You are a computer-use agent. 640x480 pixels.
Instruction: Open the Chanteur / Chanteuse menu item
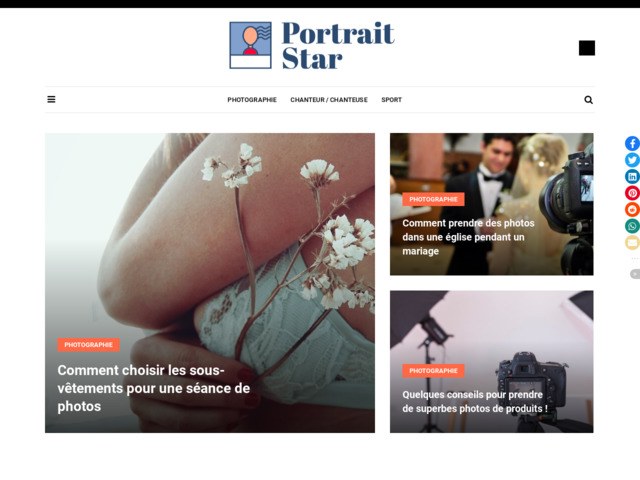click(329, 100)
